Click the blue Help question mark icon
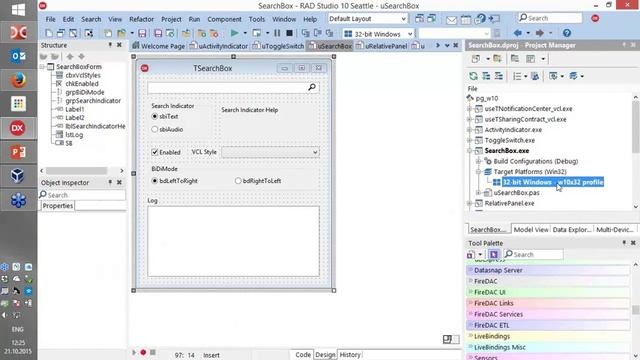This screenshot has width=640, height=360. 567,33
